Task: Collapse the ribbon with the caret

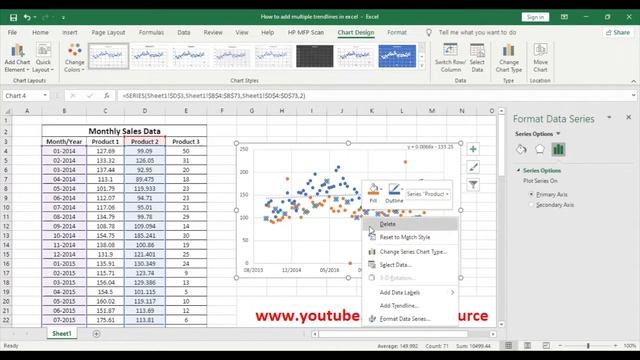Action: coord(633,81)
